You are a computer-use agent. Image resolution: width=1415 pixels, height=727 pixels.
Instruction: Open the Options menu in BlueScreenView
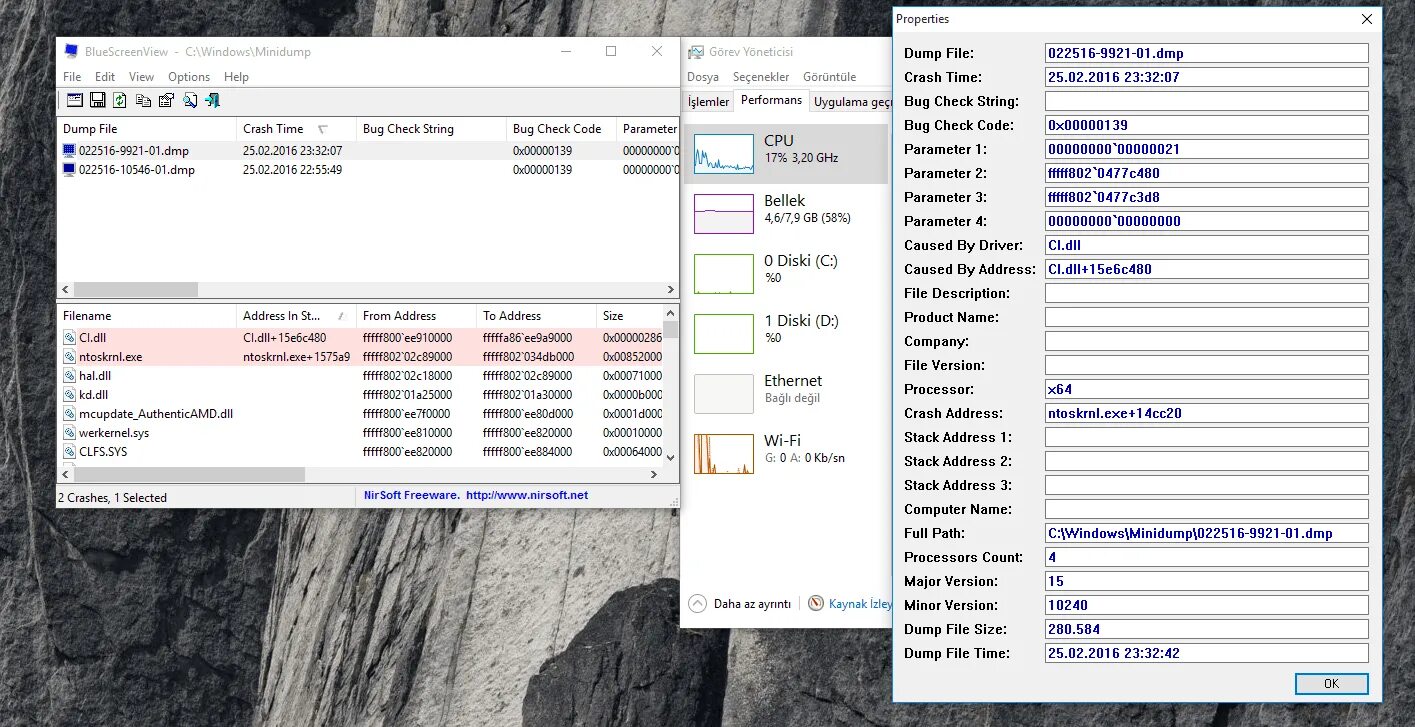pos(189,77)
